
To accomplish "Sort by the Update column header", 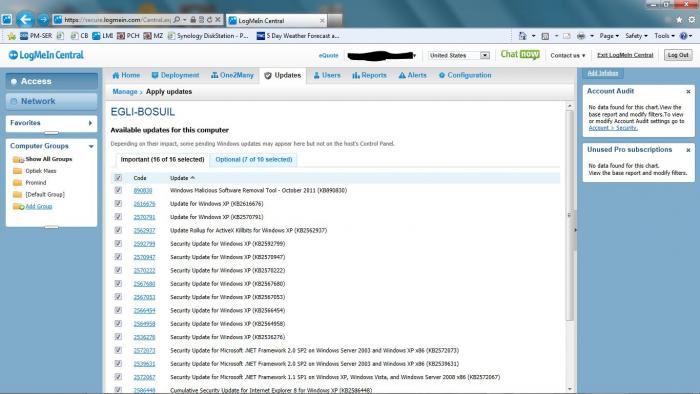I will tap(182, 178).
